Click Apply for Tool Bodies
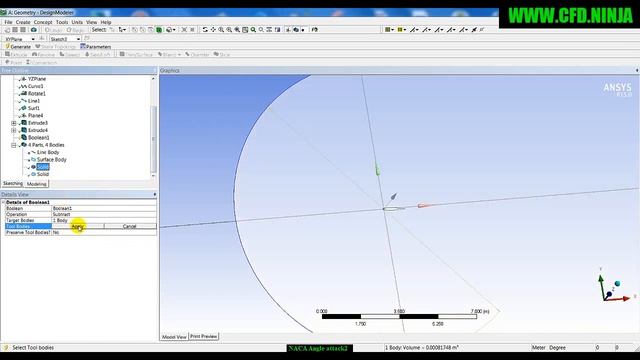 pos(78,226)
